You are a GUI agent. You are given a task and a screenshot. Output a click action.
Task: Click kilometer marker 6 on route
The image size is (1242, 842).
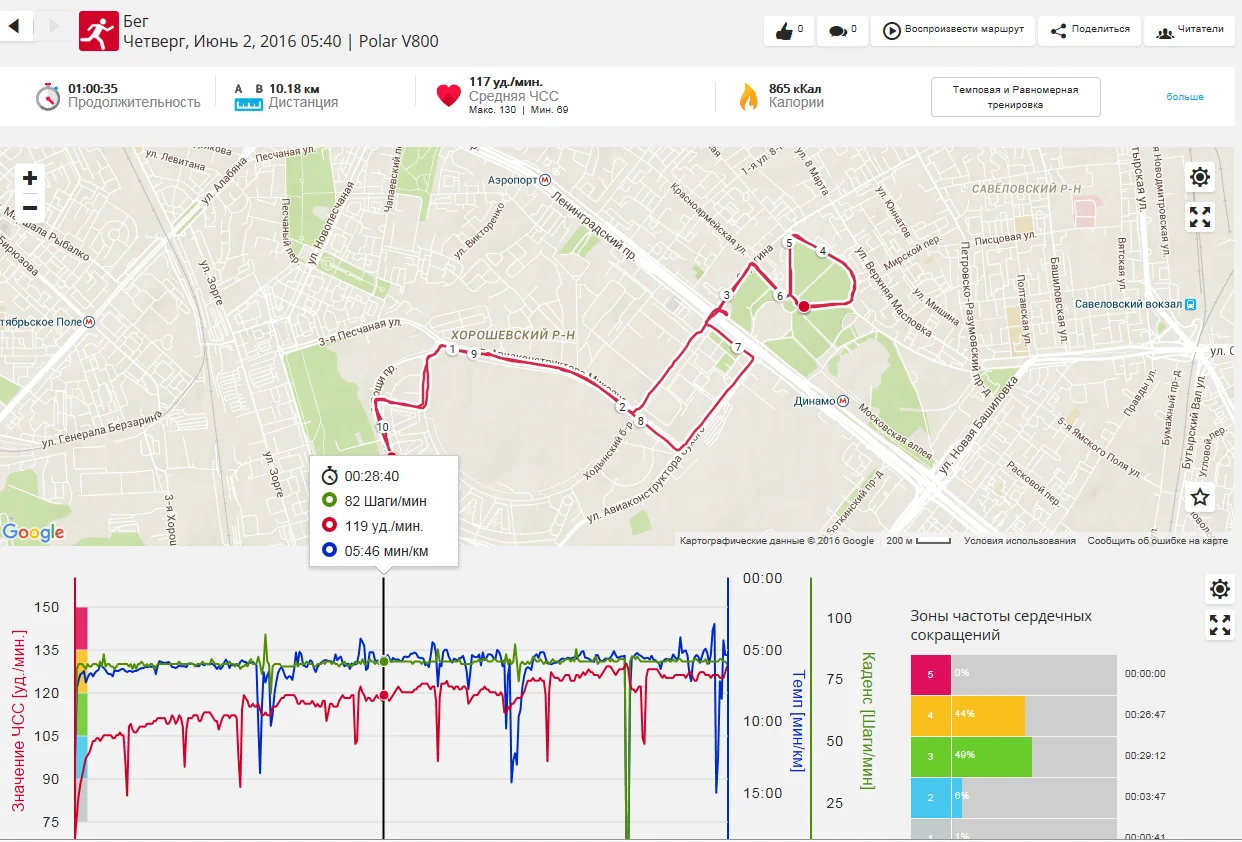pos(779,296)
